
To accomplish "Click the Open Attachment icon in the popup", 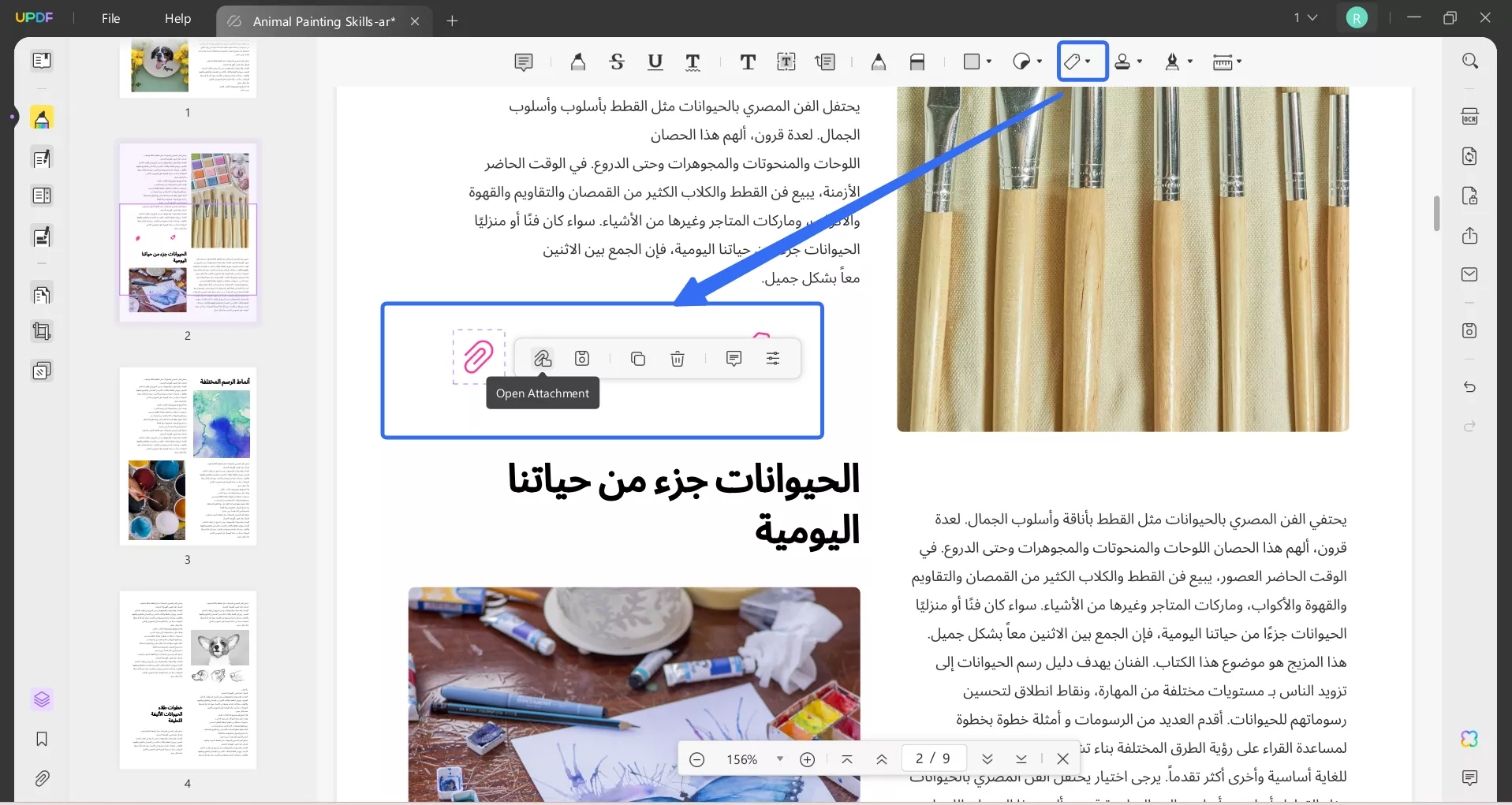I will point(543,358).
